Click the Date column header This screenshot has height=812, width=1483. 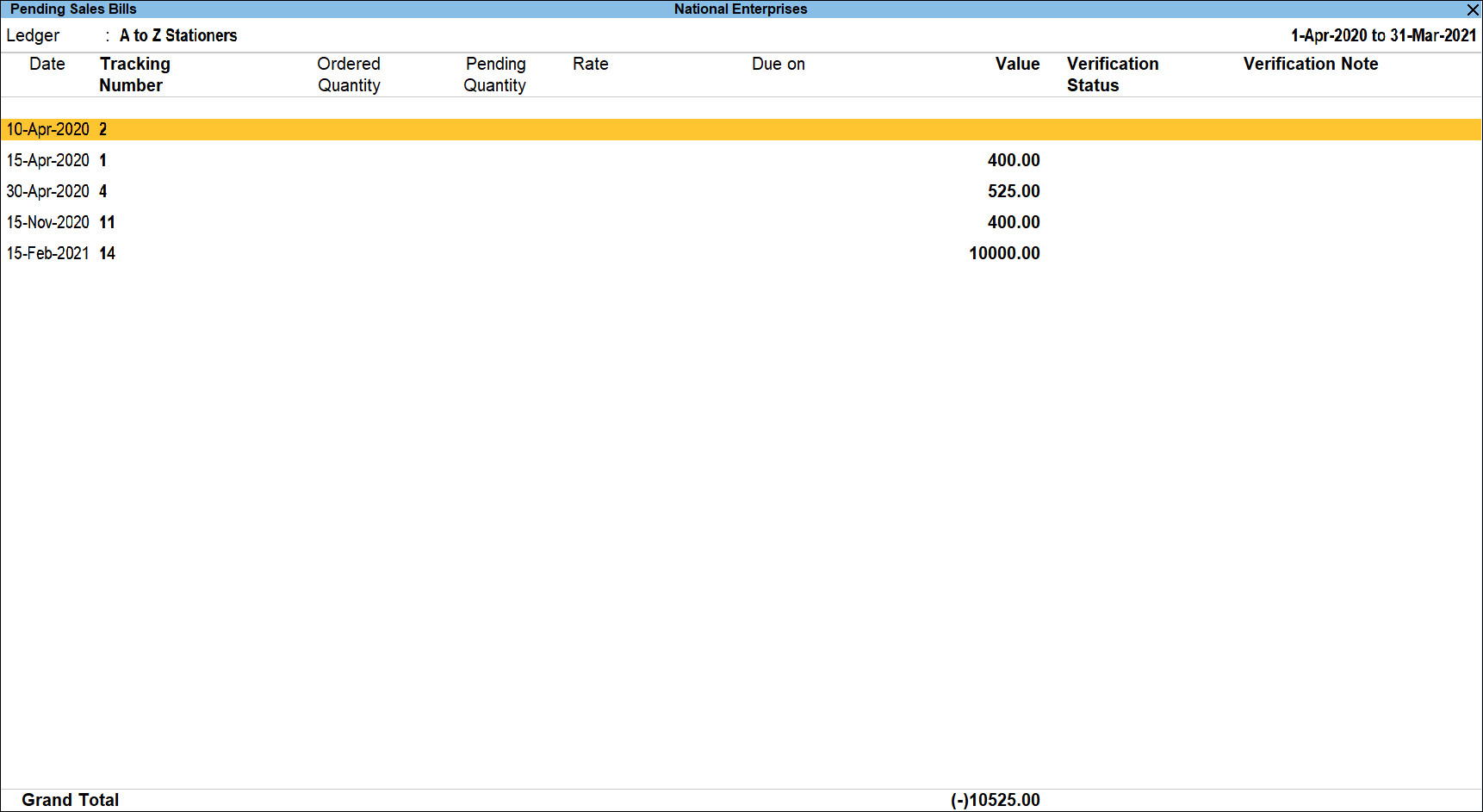pos(47,64)
